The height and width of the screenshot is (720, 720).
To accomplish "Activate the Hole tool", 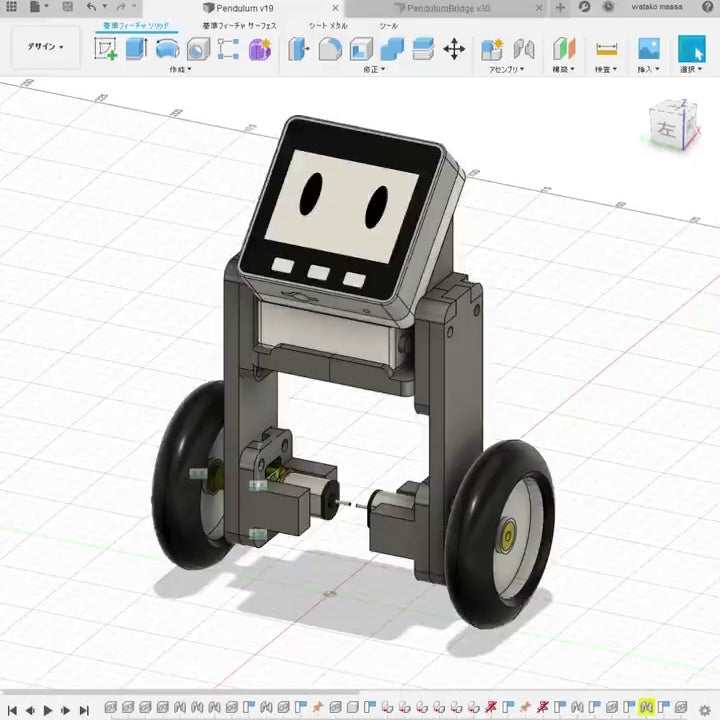I will tap(198, 48).
